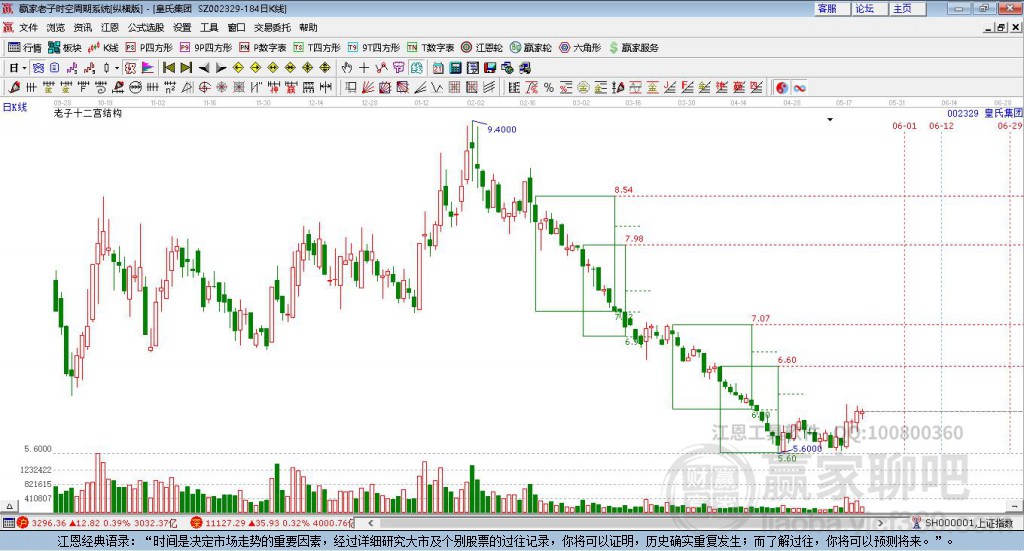
Task: Click the 主页 homepage button
Action: [907, 8]
